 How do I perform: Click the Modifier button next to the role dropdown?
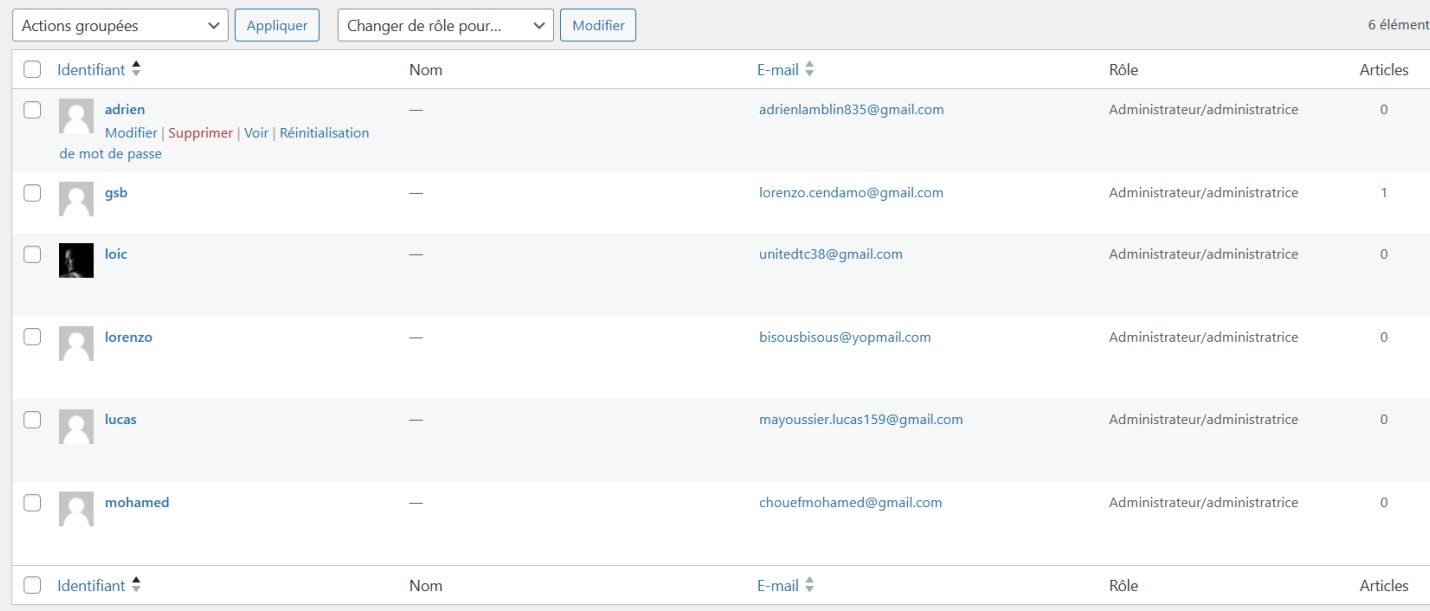[x=598, y=25]
